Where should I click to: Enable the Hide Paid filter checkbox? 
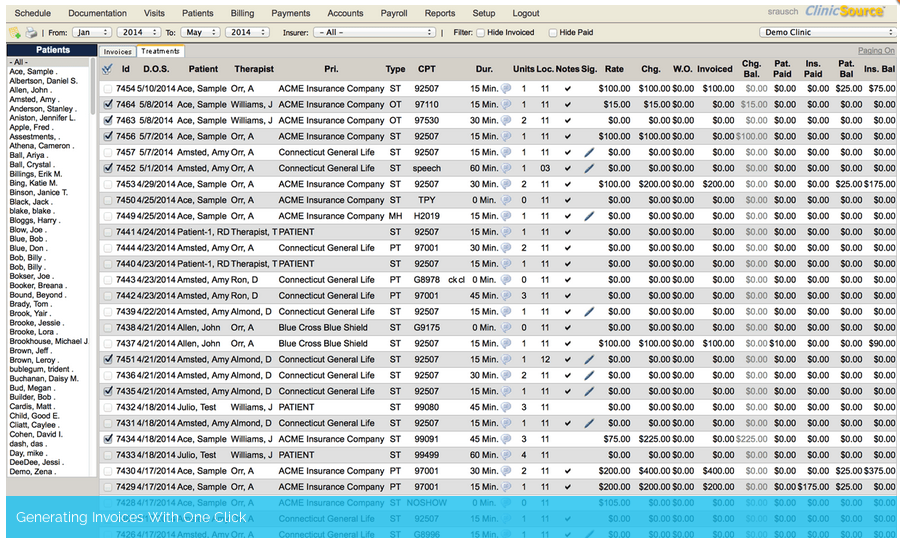[553, 33]
